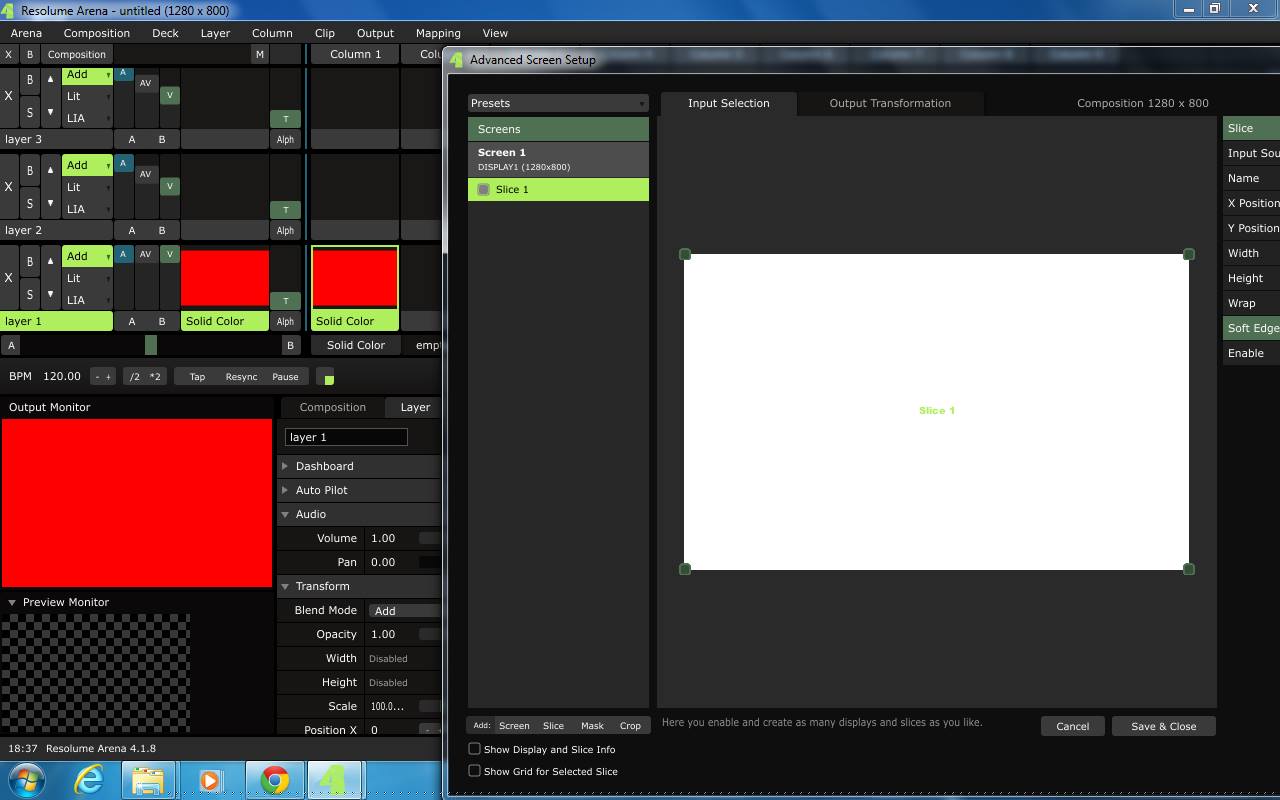1280x800 pixels.
Task: Expand the Dashboard section
Action: pyautogui.click(x=324, y=466)
